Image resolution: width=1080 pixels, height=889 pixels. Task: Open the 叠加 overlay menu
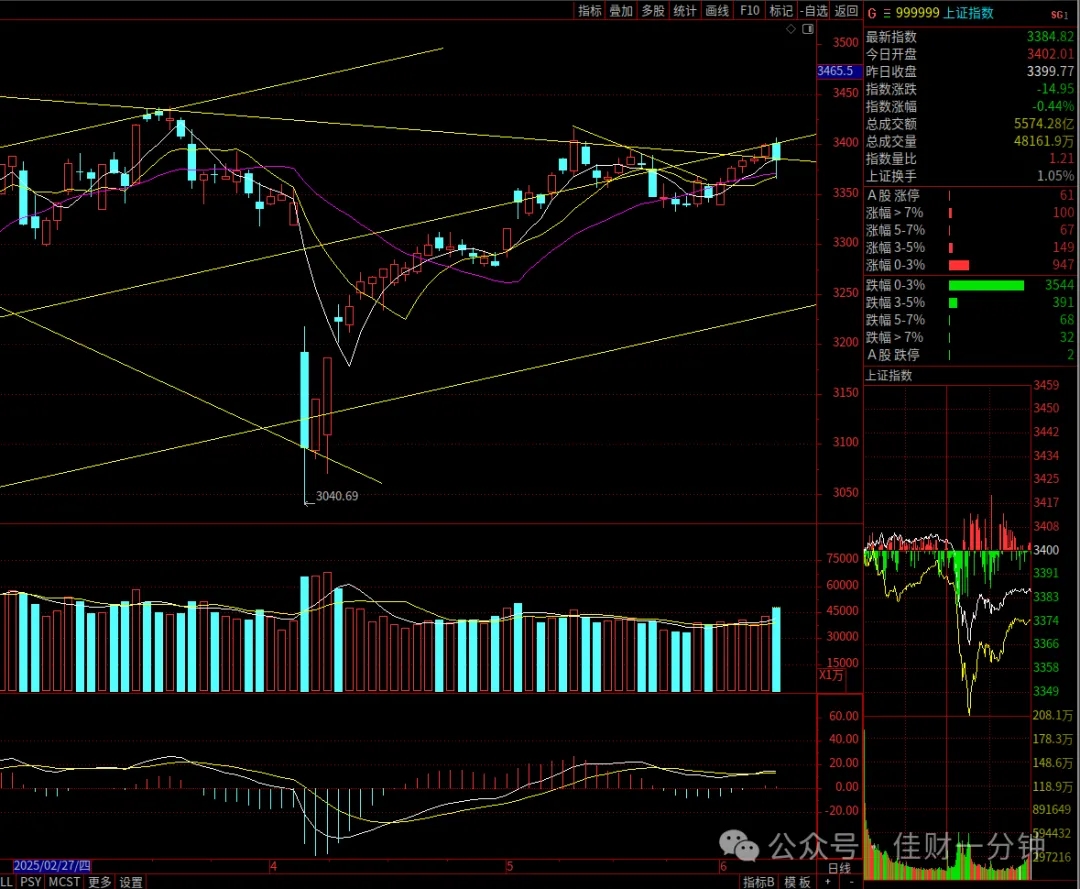point(621,10)
